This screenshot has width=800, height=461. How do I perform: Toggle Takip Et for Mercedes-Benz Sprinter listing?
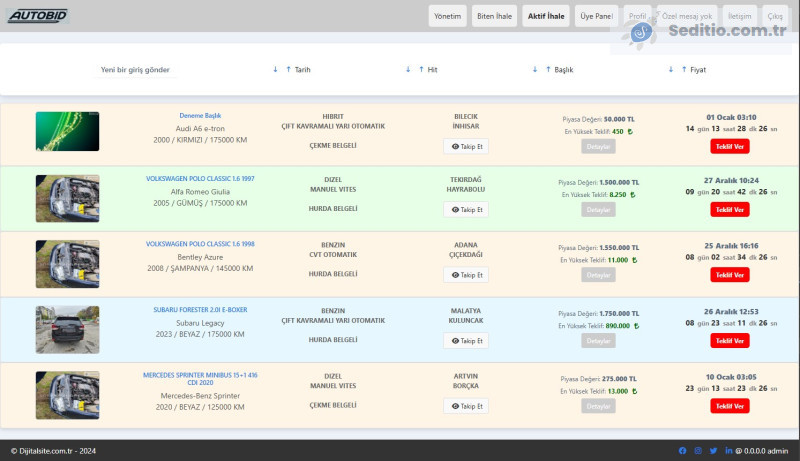click(466, 406)
